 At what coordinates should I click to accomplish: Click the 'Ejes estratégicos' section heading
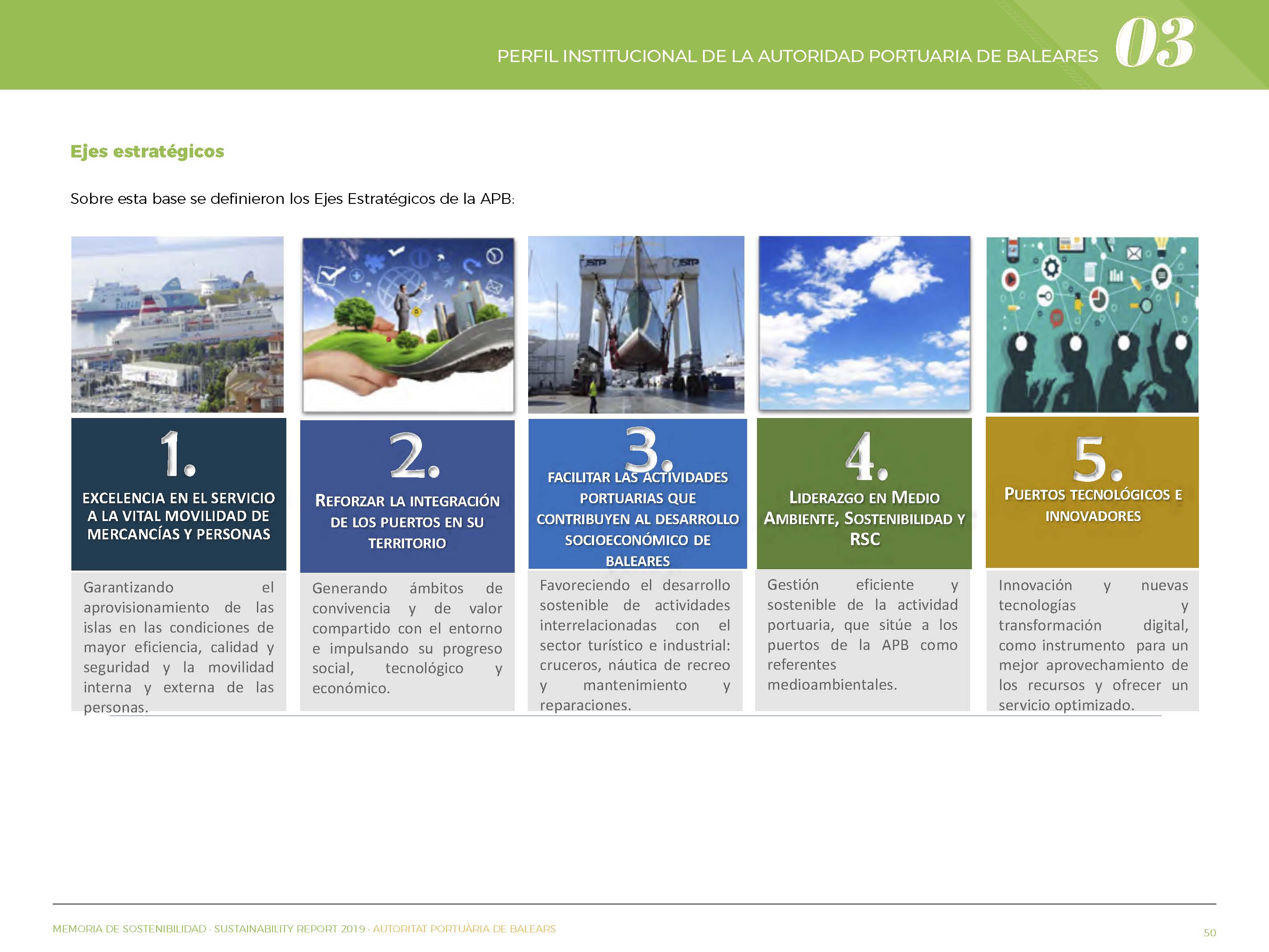tap(147, 152)
